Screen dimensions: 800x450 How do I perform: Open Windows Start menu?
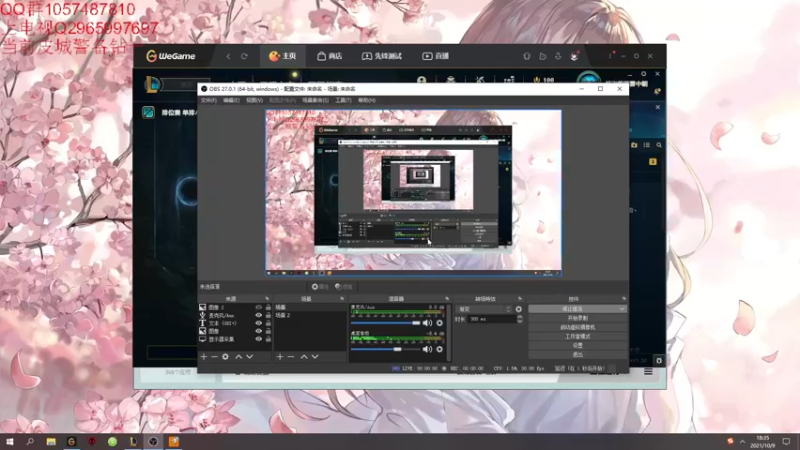[9, 442]
